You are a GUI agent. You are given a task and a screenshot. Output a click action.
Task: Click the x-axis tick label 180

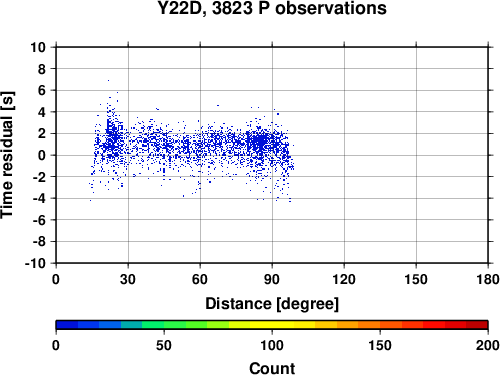tap(488, 279)
